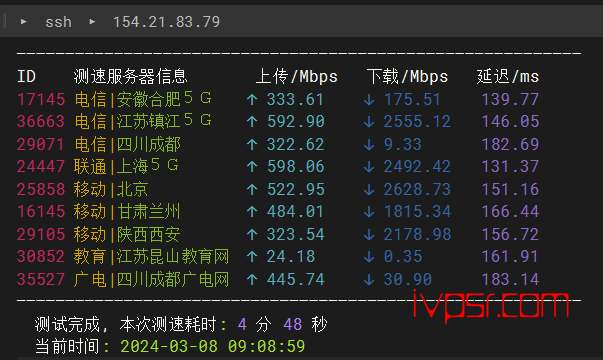Click download value 2555.12
Viewport: 603px width, 360px height.
point(417,121)
